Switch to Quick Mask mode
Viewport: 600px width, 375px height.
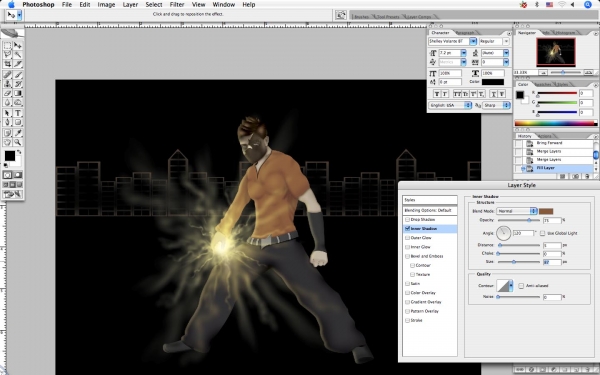pyautogui.click(x=18, y=175)
